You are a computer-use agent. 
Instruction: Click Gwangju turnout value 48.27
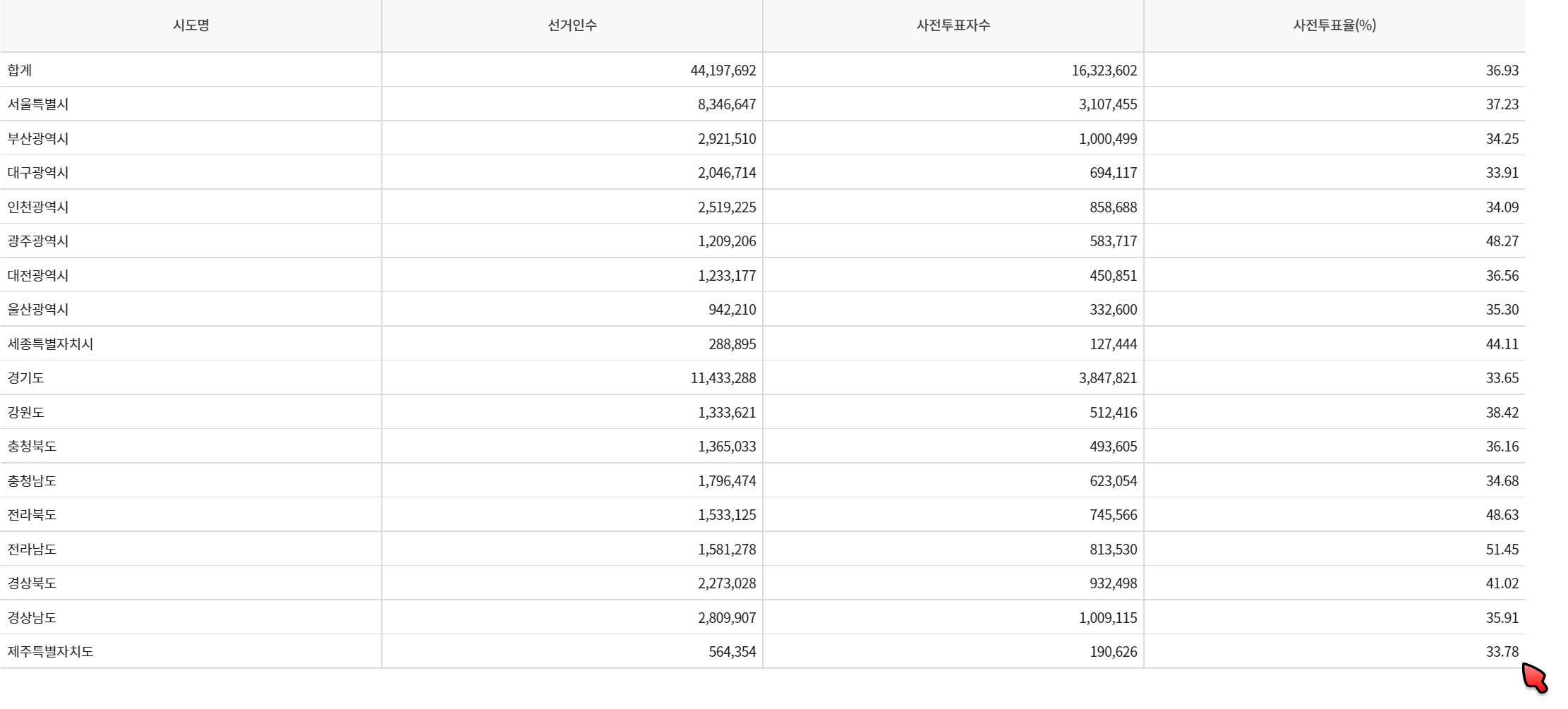tap(1502, 241)
